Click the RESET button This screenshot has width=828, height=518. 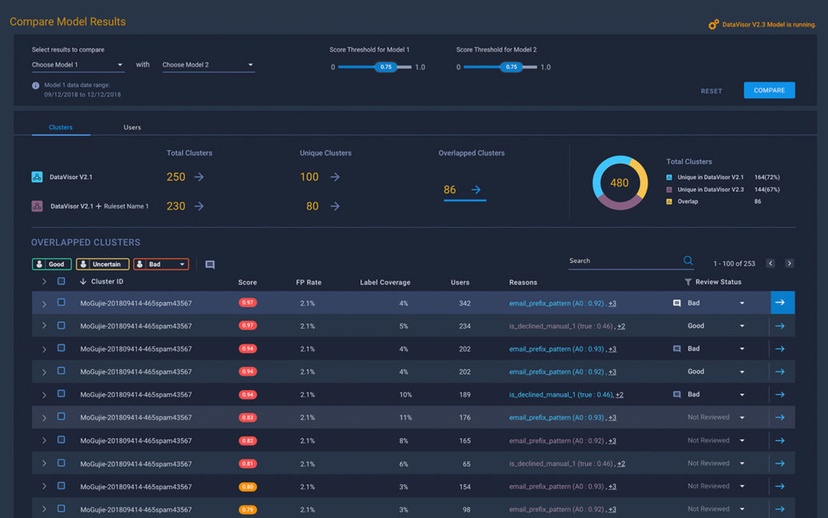click(x=711, y=91)
